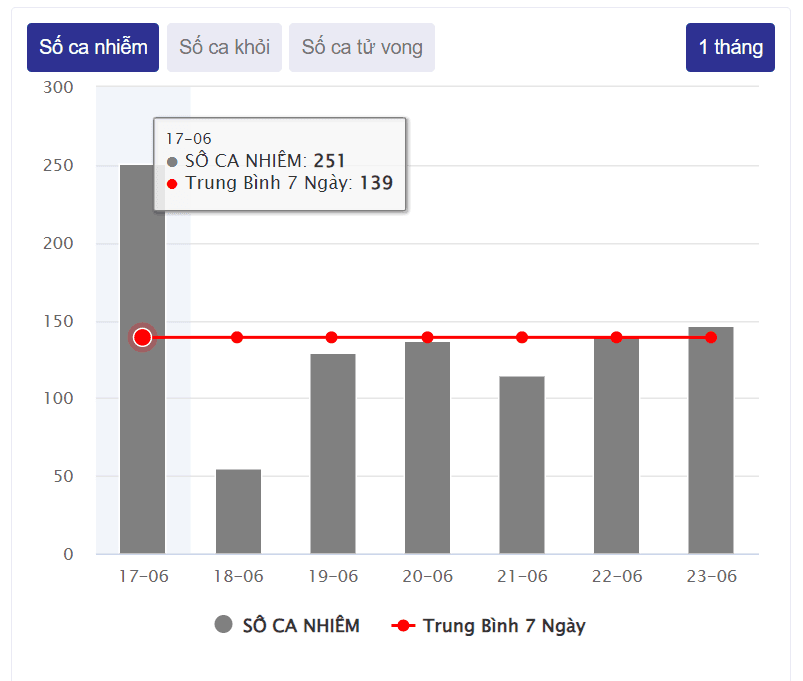Toggle Trung Bình 7 Ngày legend series
803x681 pixels.
coord(504,626)
